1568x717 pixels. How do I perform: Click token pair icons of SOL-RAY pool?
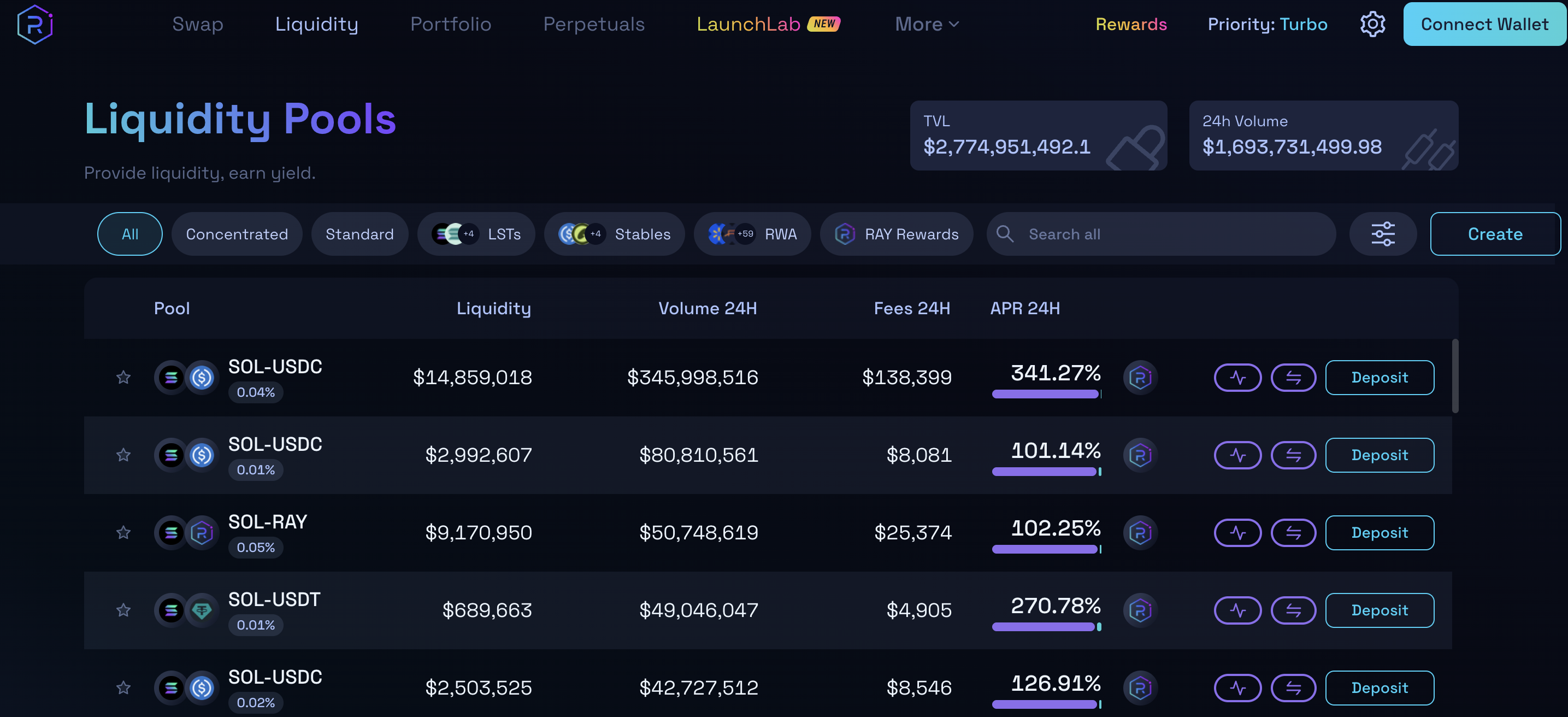[186, 533]
